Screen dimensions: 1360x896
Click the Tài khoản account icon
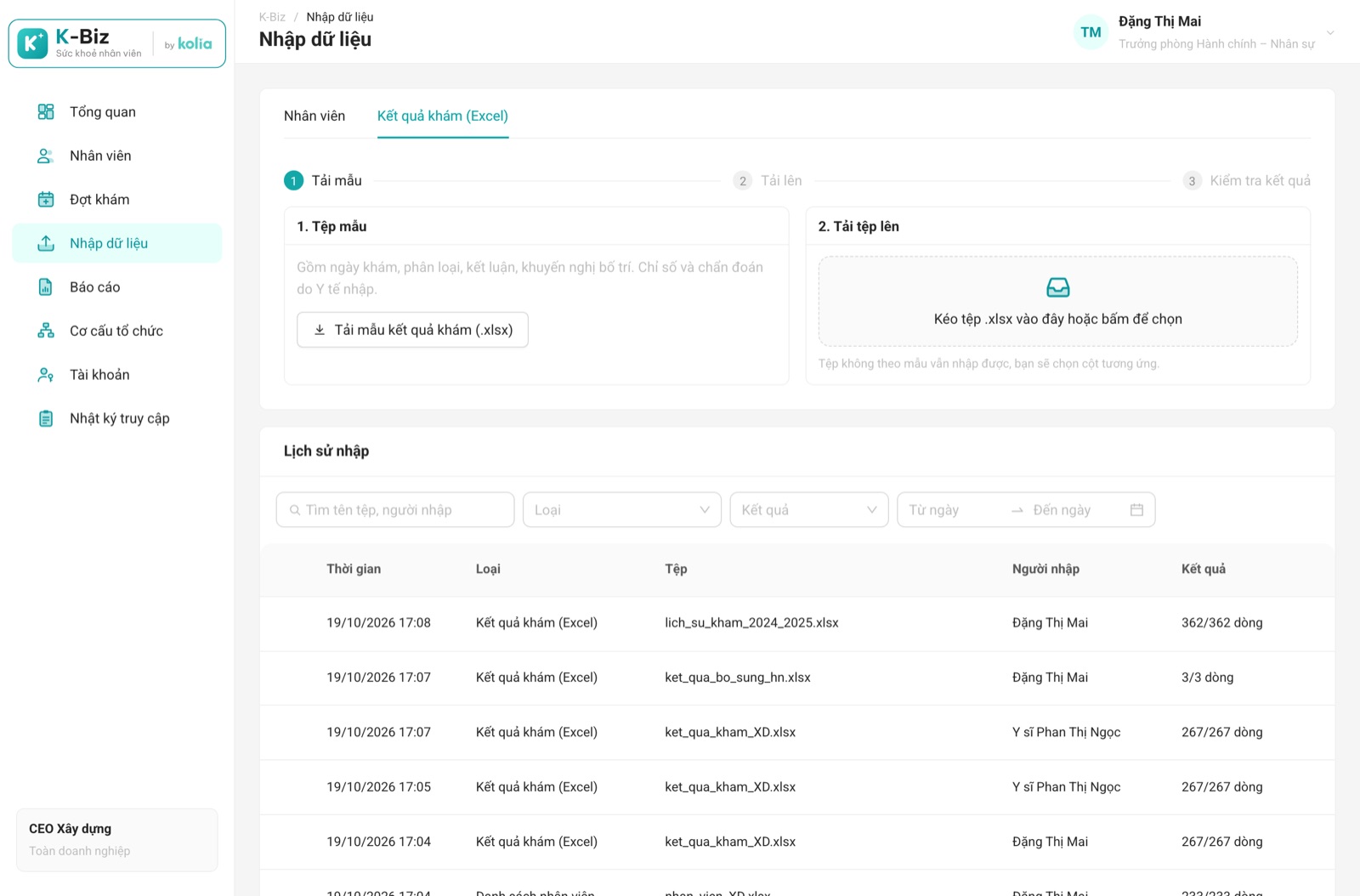pyautogui.click(x=46, y=375)
